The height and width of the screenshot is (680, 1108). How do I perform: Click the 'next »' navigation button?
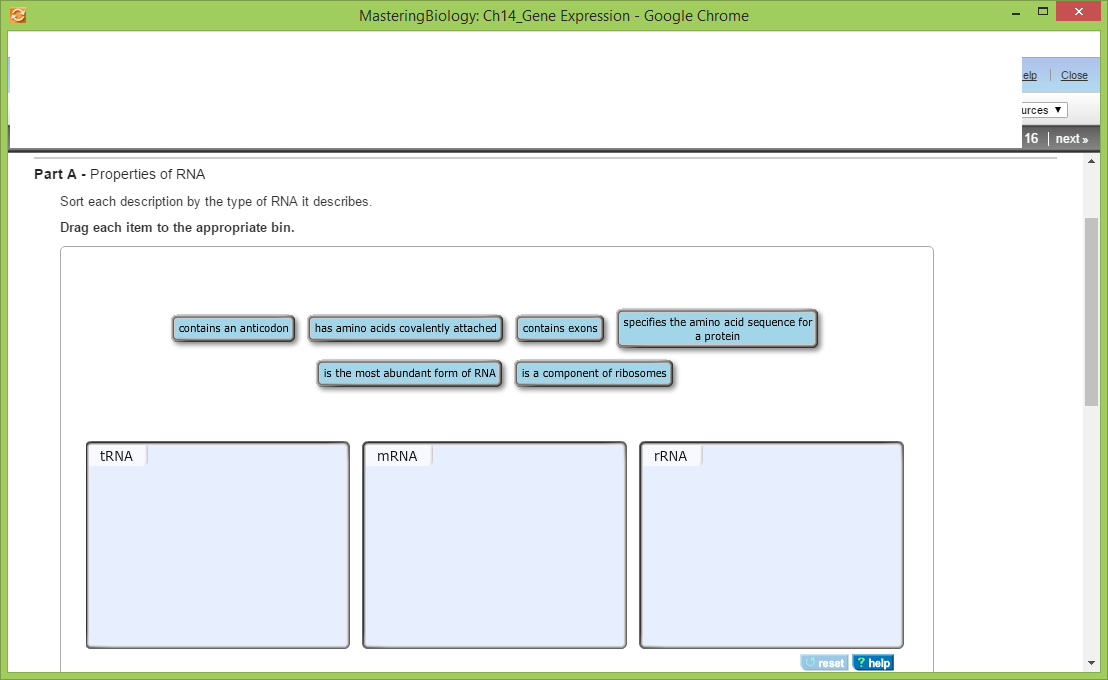pos(1071,138)
